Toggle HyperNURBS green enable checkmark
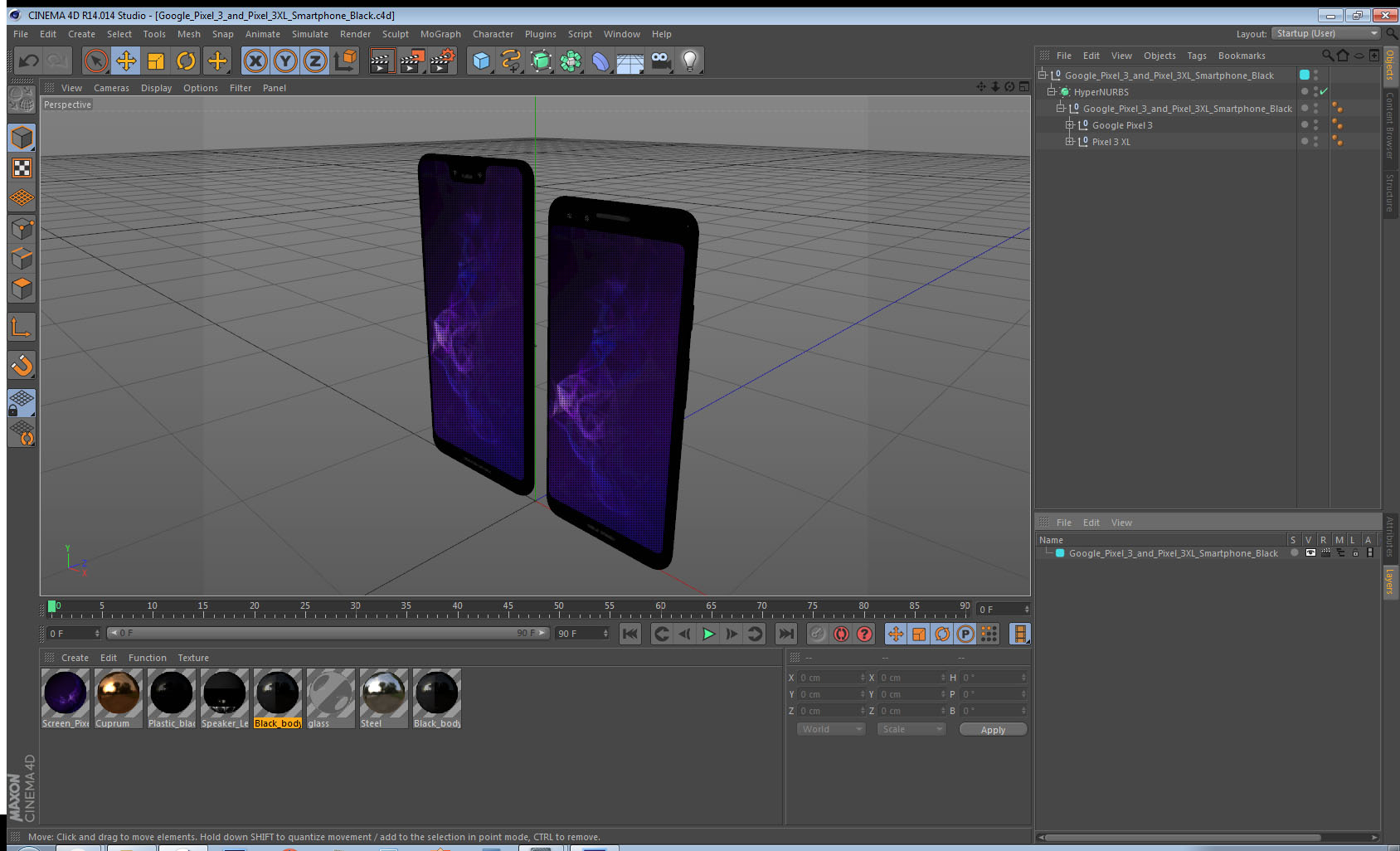Screen dimensions: 1400x851 [1324, 92]
